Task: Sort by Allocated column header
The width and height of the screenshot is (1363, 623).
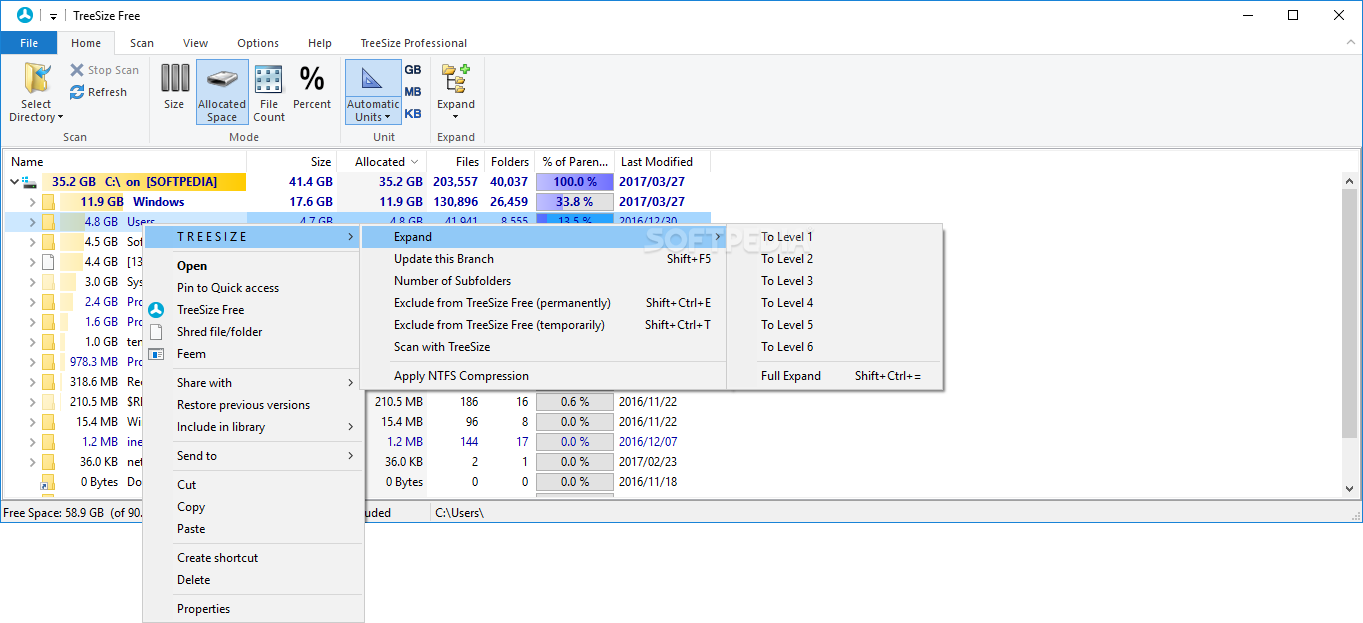Action: pyautogui.click(x=382, y=162)
